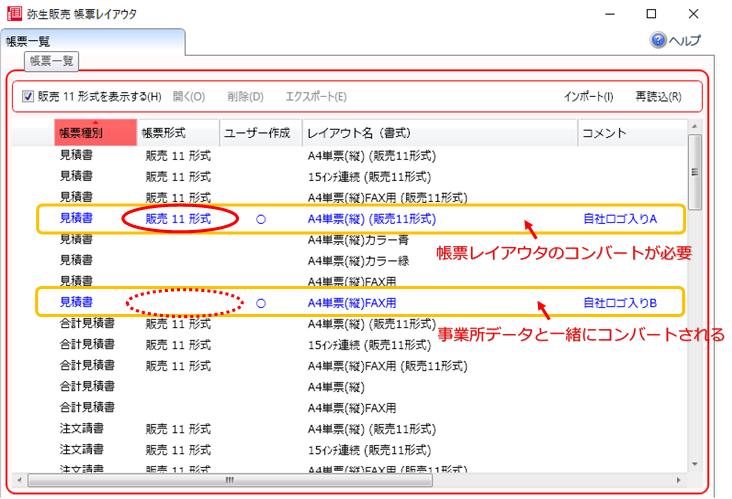Click the エクスポート(E) button

point(316,97)
